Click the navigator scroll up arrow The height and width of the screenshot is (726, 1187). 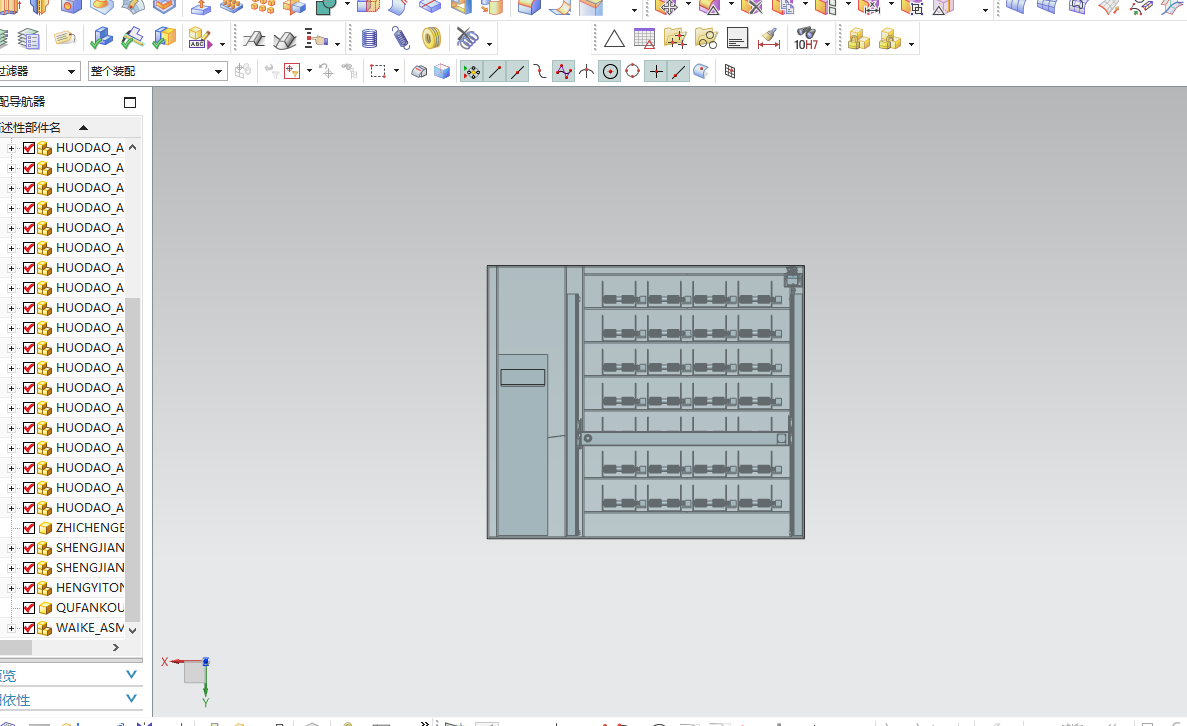[x=132, y=148]
